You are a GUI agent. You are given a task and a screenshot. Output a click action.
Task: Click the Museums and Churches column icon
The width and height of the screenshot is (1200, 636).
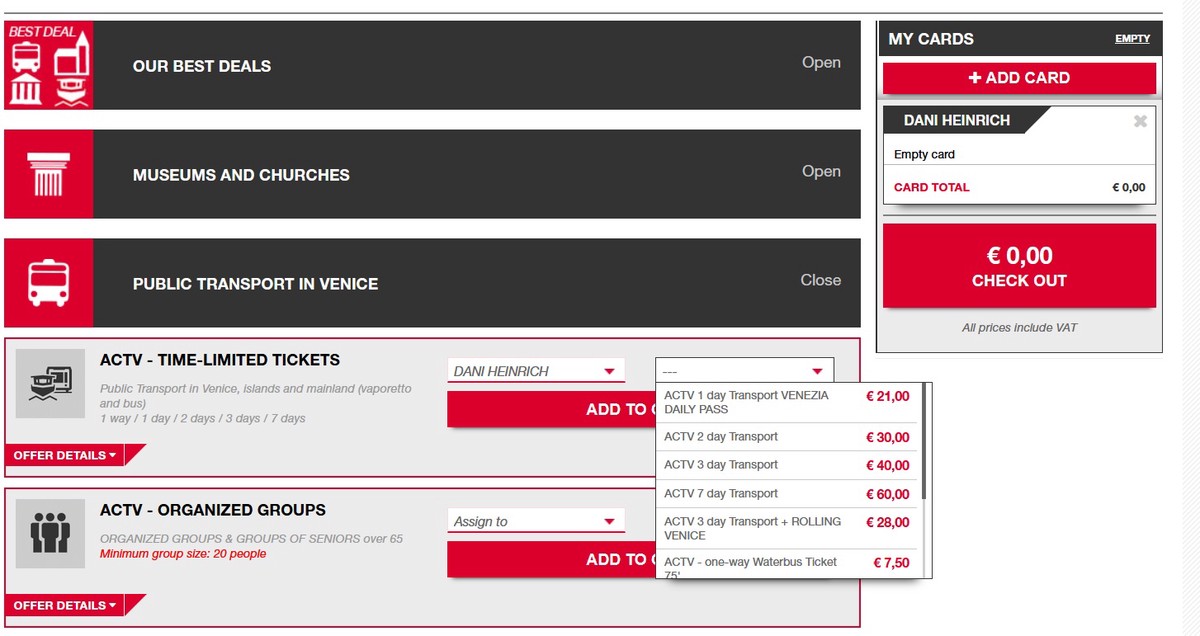[x=49, y=174]
